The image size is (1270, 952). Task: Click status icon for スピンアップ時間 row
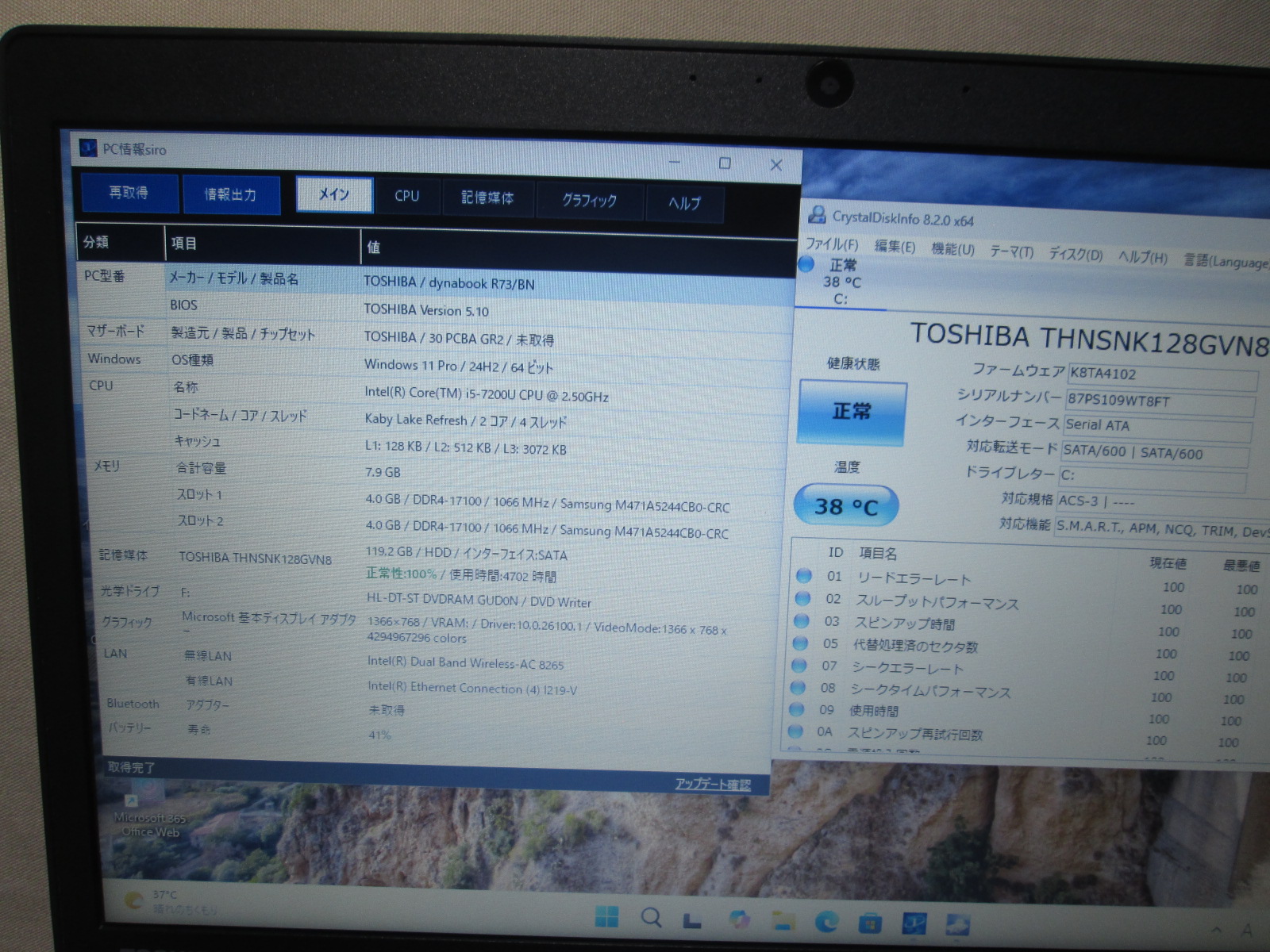801,620
